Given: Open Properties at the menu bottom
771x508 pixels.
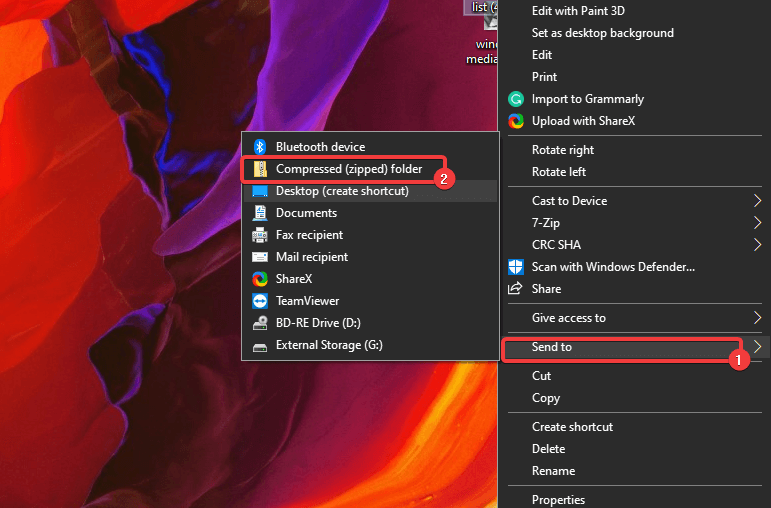Looking at the screenshot, I should point(635,500).
